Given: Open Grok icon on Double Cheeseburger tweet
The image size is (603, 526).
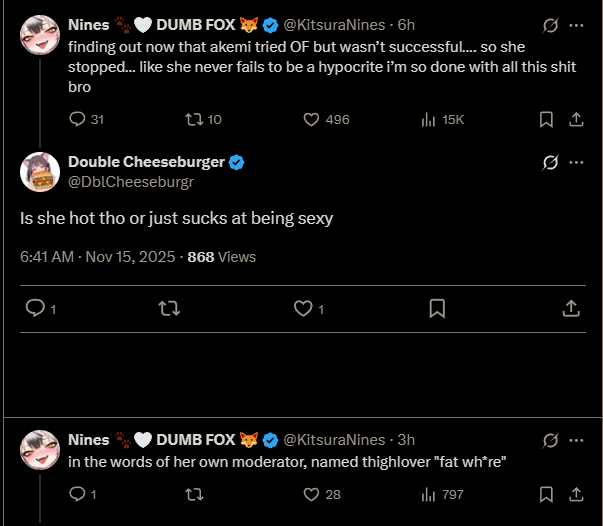Looking at the screenshot, I should [549, 162].
